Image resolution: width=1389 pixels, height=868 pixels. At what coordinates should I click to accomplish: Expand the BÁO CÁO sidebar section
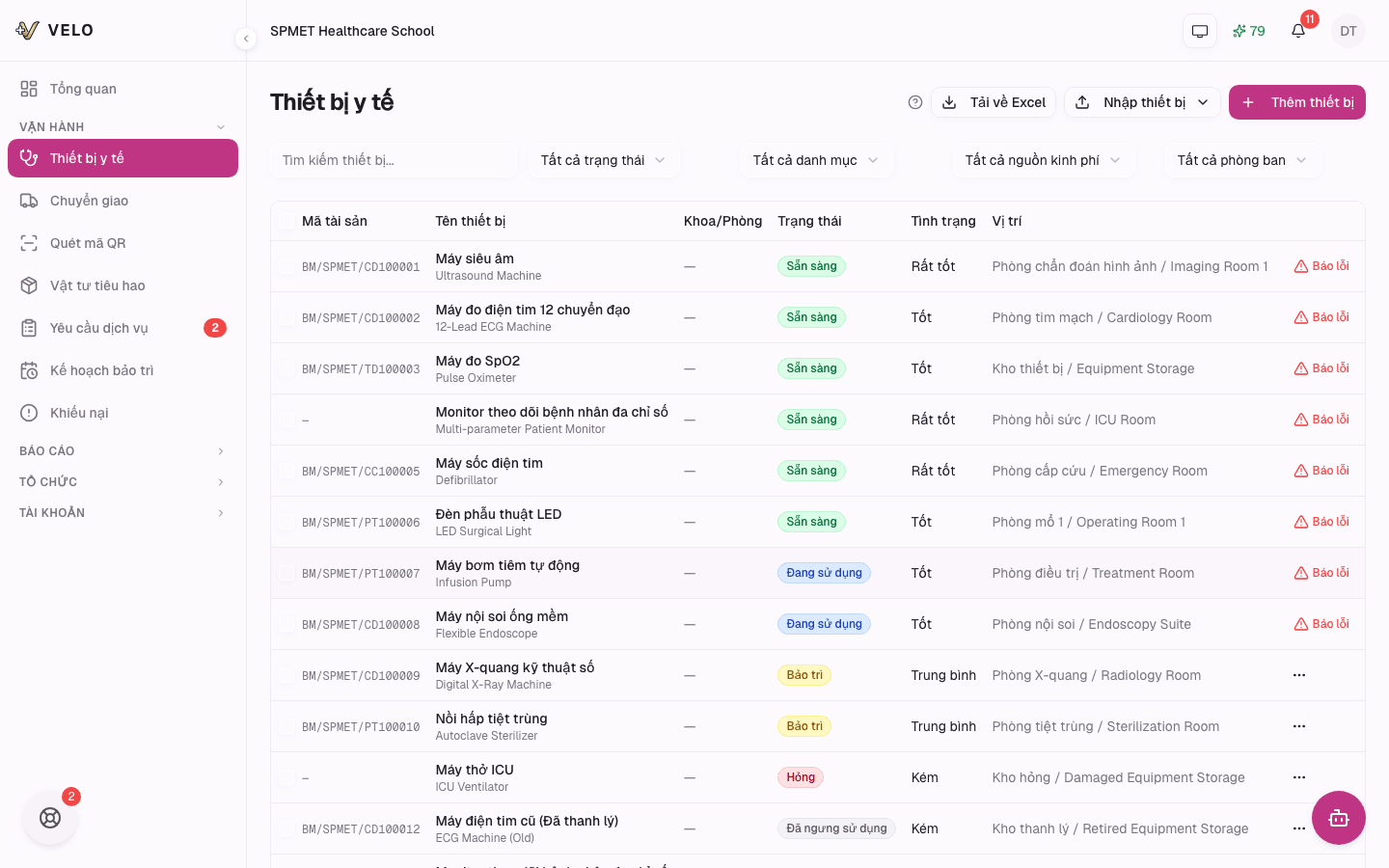(123, 451)
